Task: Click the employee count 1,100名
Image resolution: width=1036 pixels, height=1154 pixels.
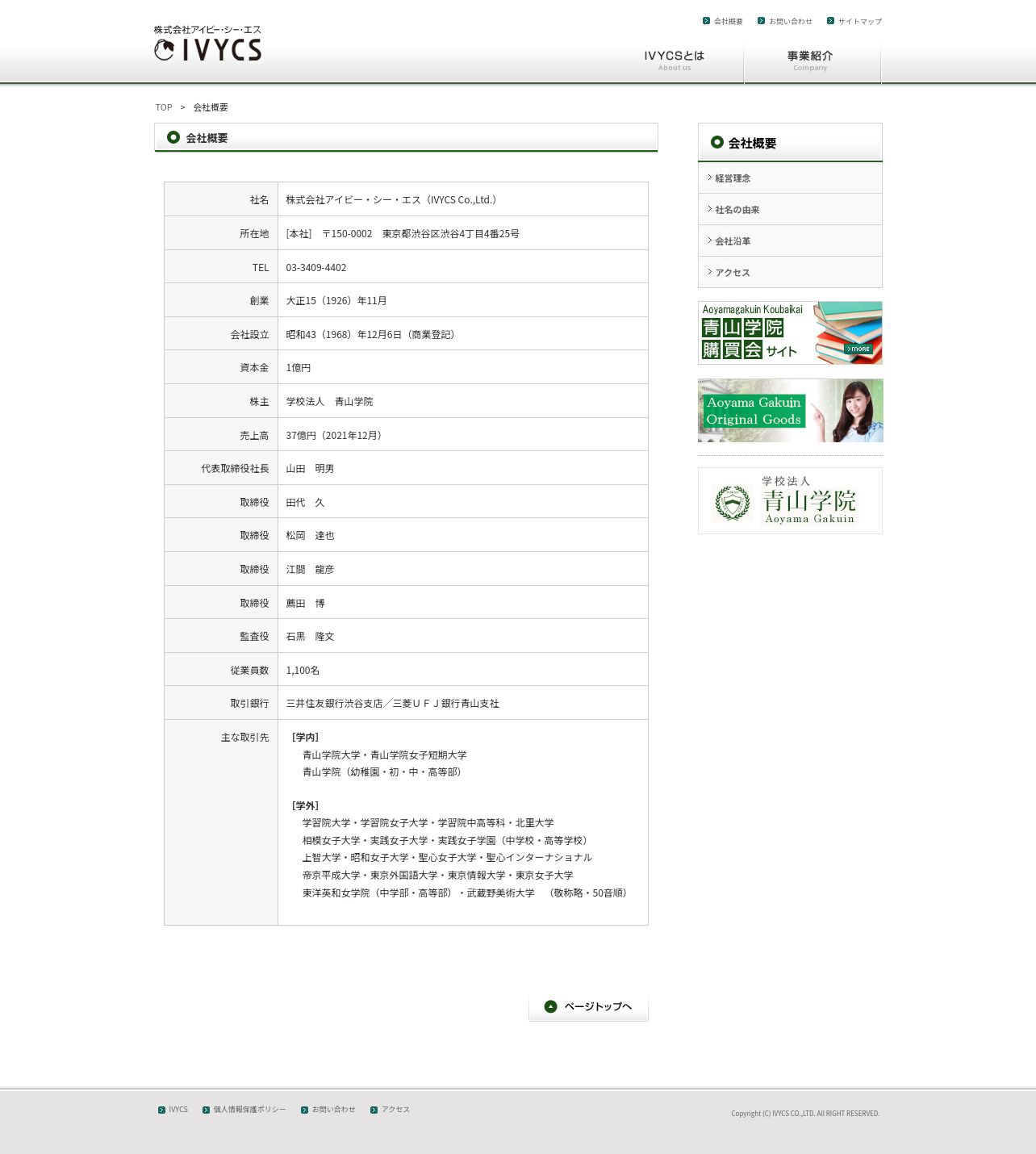Action: tap(303, 671)
